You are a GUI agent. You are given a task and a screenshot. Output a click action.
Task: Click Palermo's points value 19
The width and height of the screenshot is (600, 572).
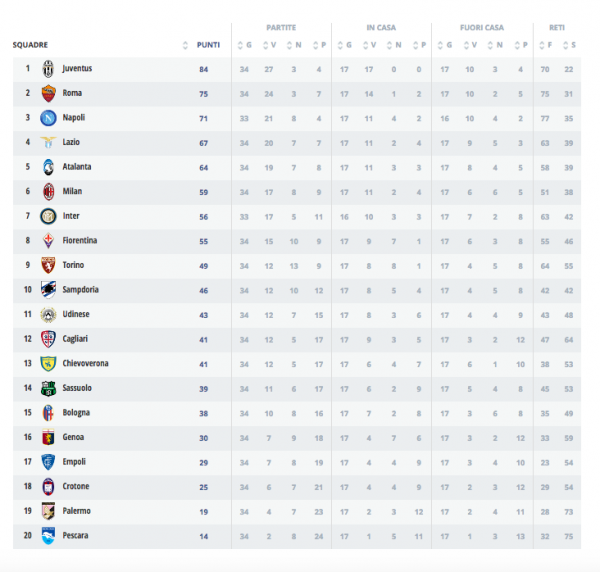(x=203, y=511)
